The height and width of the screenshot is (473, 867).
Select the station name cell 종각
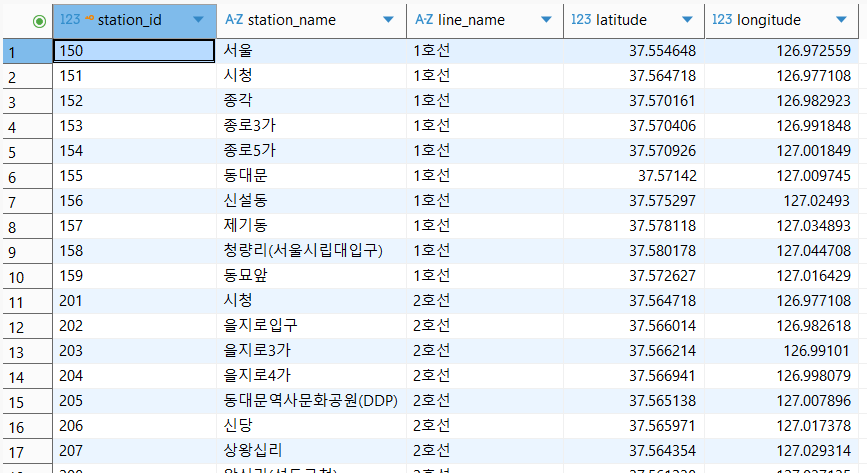click(x=311, y=101)
